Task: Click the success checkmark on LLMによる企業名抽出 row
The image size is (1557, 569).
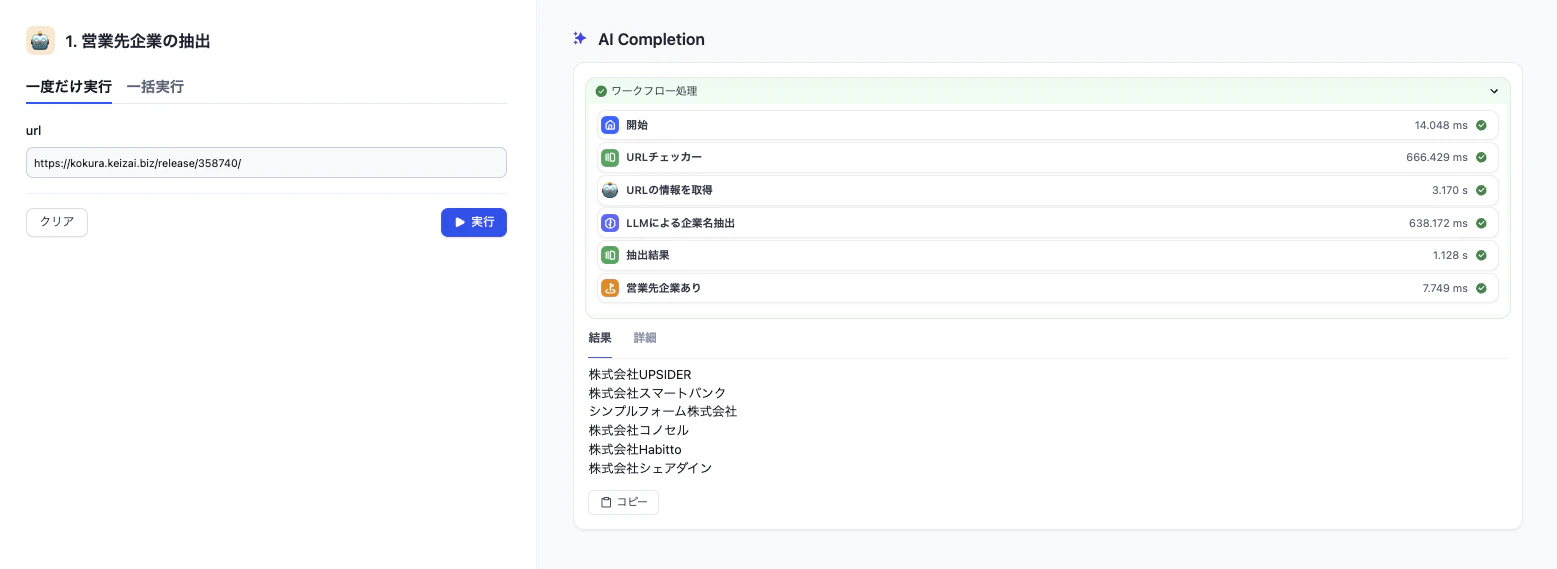Action: pyautogui.click(x=1481, y=223)
